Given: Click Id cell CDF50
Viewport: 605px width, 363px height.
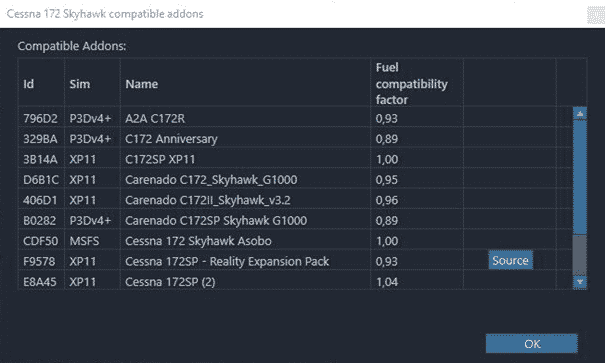Looking at the screenshot, I should click(x=41, y=241).
